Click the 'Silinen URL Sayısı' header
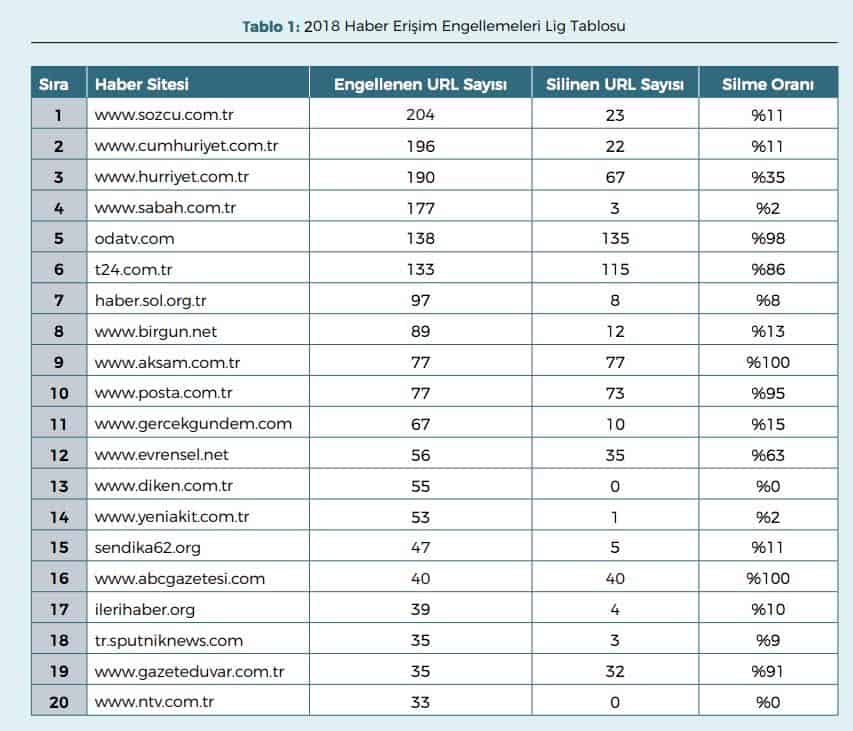 click(614, 85)
